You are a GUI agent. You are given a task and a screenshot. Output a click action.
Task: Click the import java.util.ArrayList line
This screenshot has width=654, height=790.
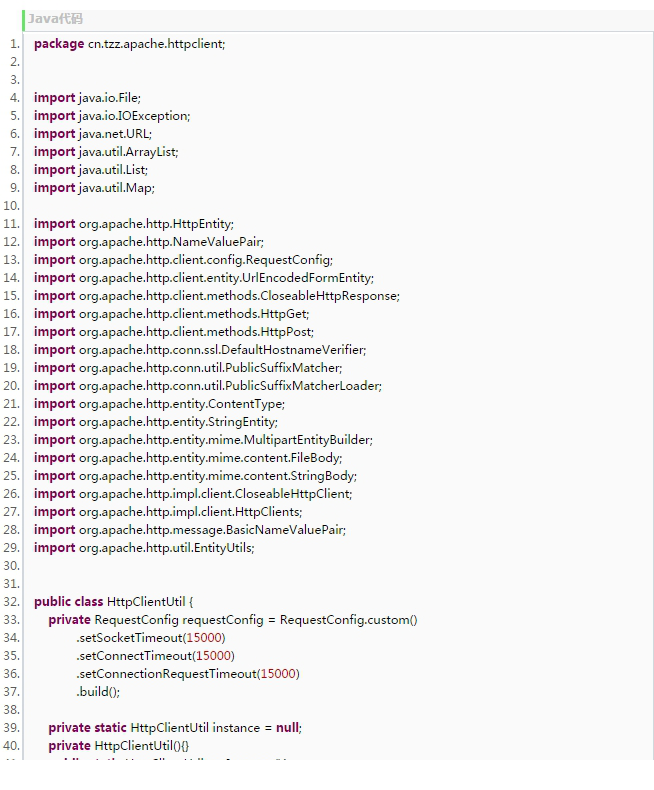(x=106, y=152)
